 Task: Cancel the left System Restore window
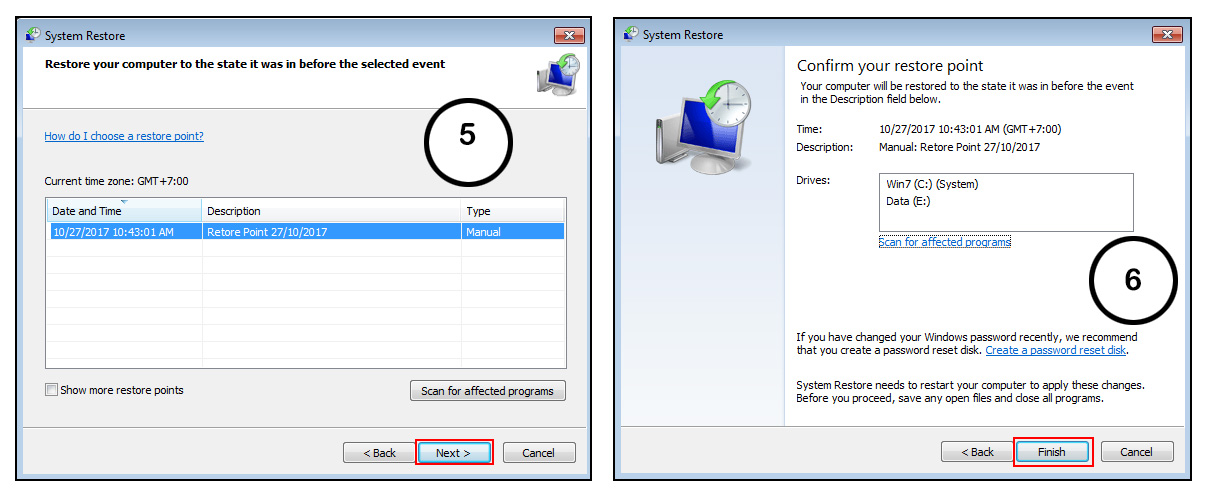[x=539, y=453]
